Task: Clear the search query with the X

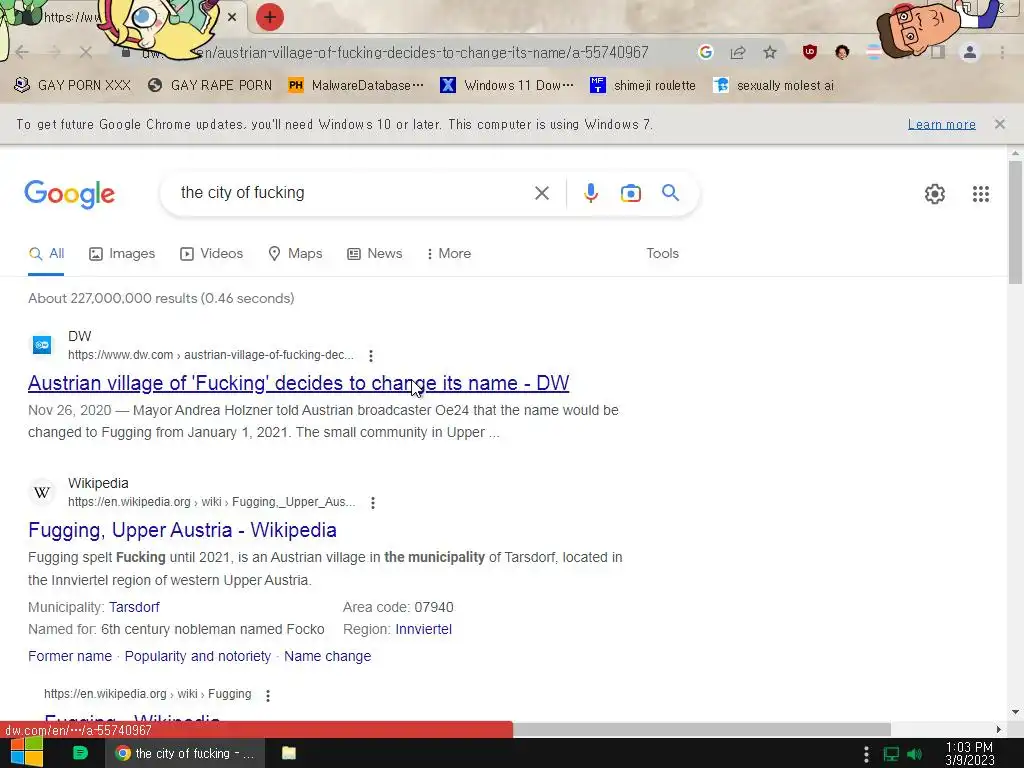Action: point(541,193)
